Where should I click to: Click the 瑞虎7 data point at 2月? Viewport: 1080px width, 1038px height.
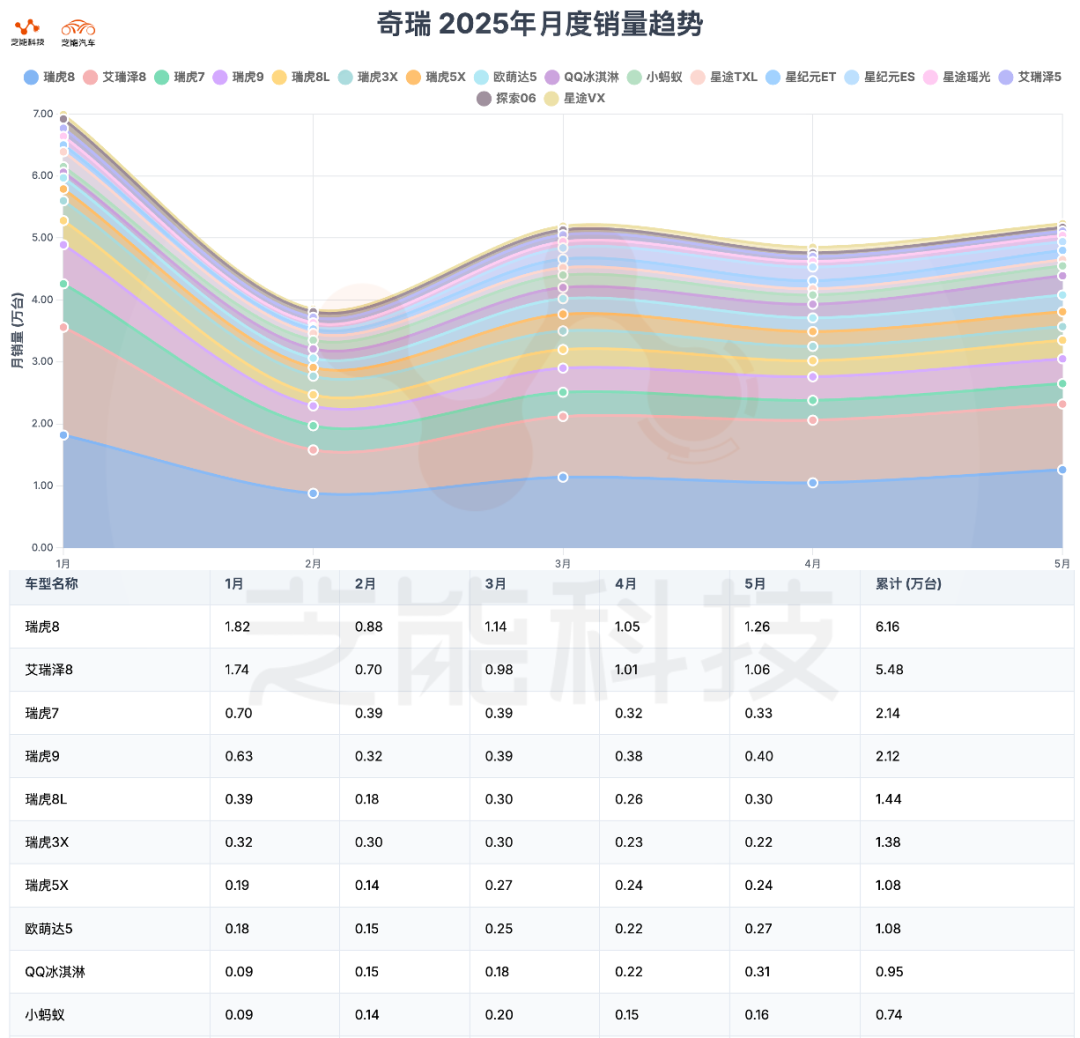pos(313,426)
